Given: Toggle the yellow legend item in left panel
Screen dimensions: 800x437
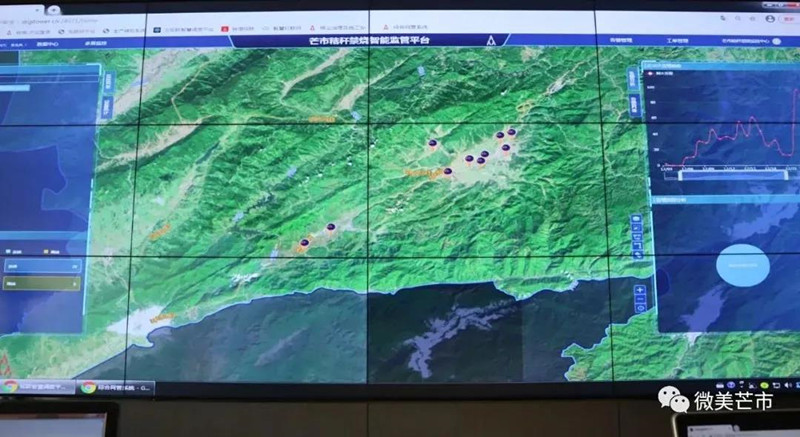Looking at the screenshot, I should click(47, 252).
